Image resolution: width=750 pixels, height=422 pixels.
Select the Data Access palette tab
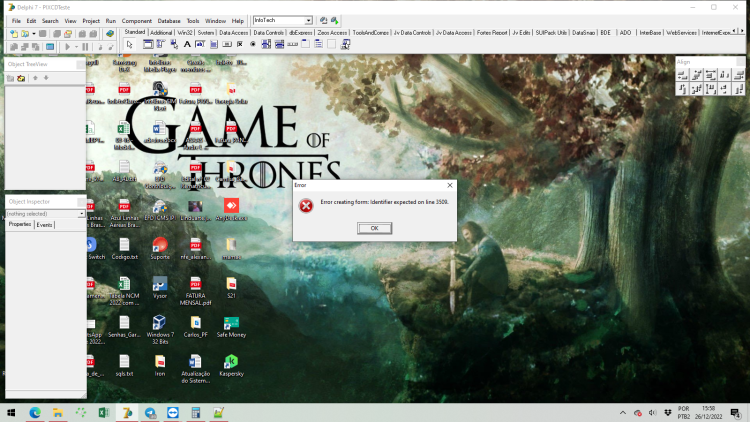(x=233, y=33)
